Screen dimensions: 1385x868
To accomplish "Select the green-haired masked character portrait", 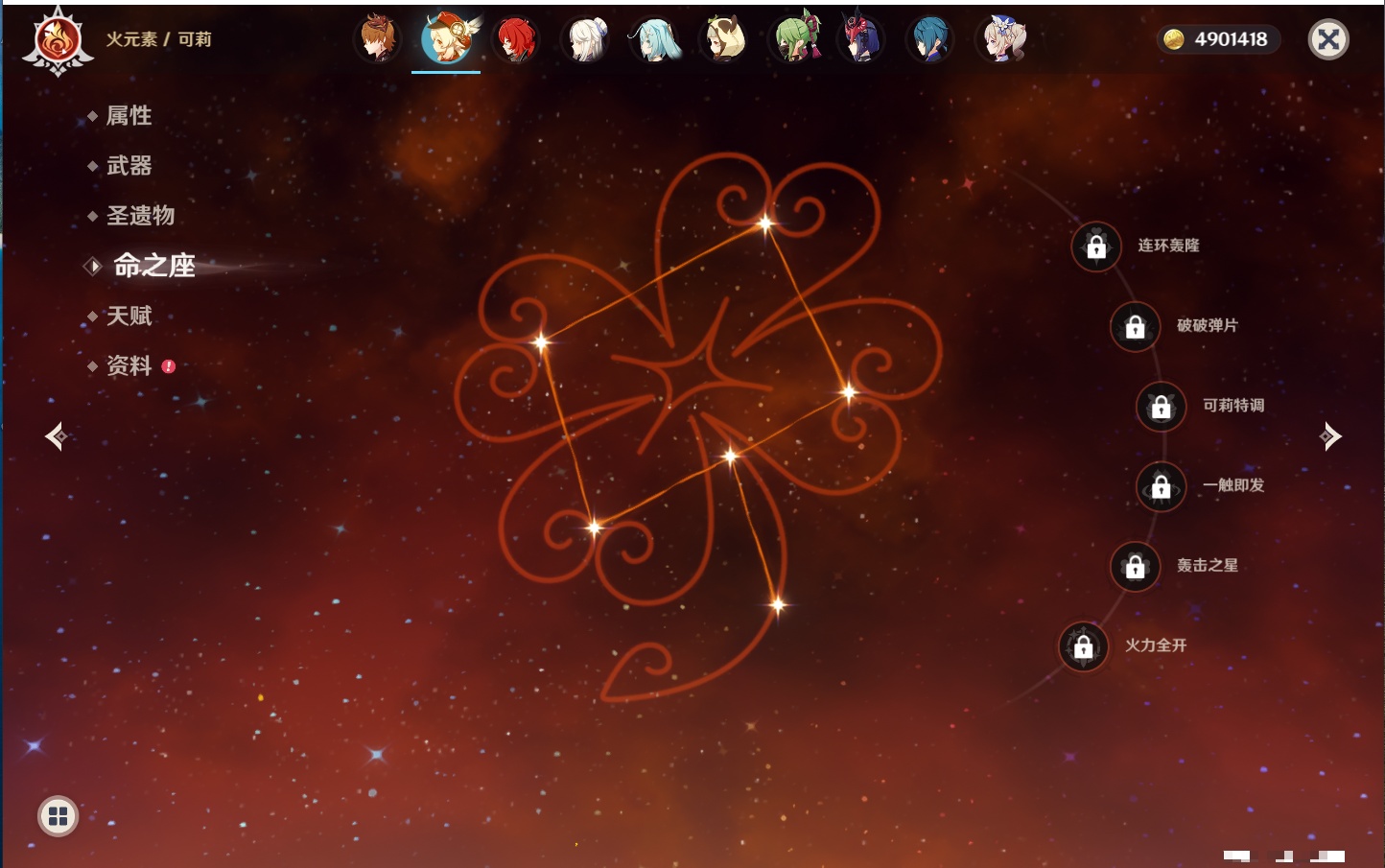I will [x=796, y=38].
